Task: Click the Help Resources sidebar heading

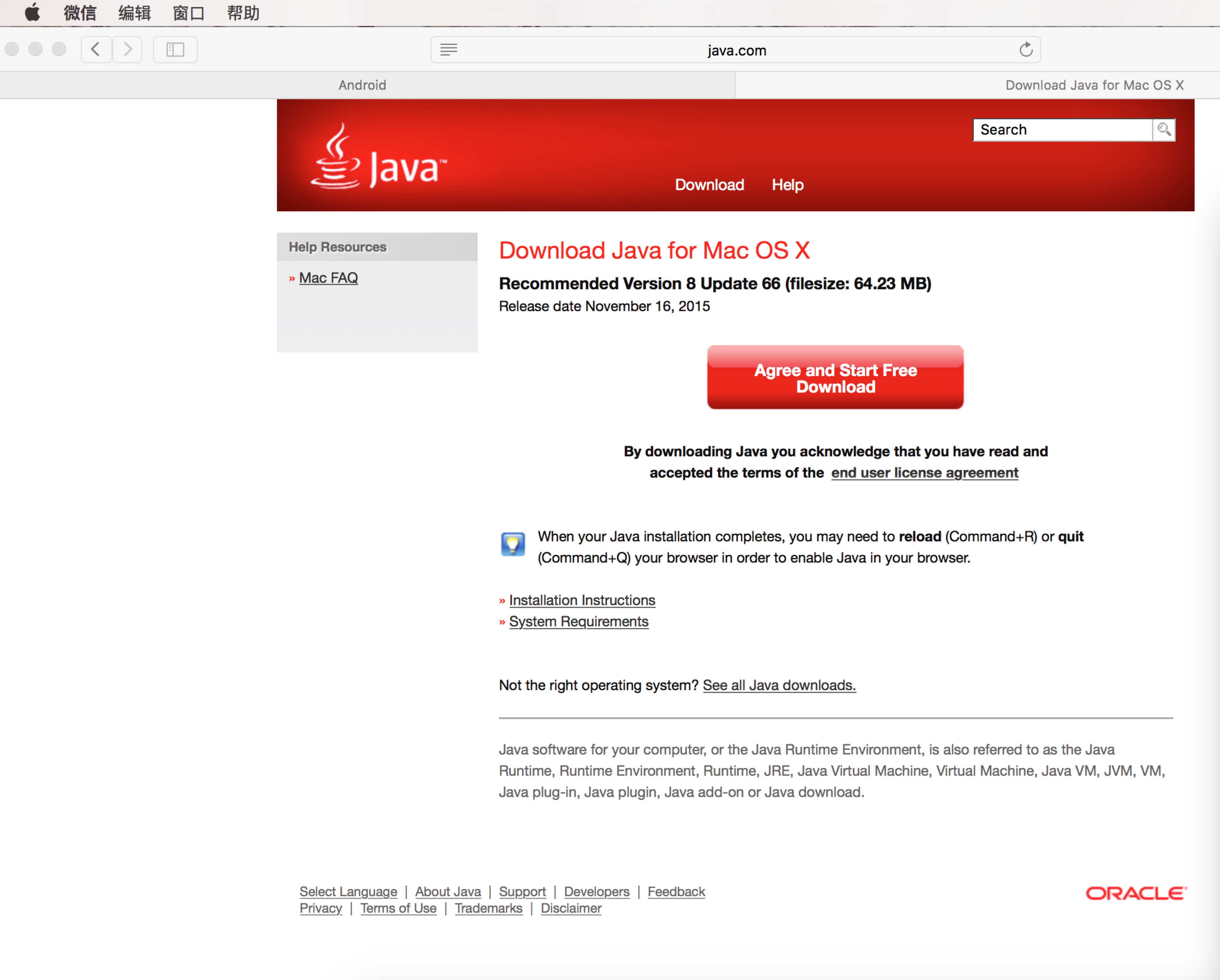Action: tap(337, 247)
